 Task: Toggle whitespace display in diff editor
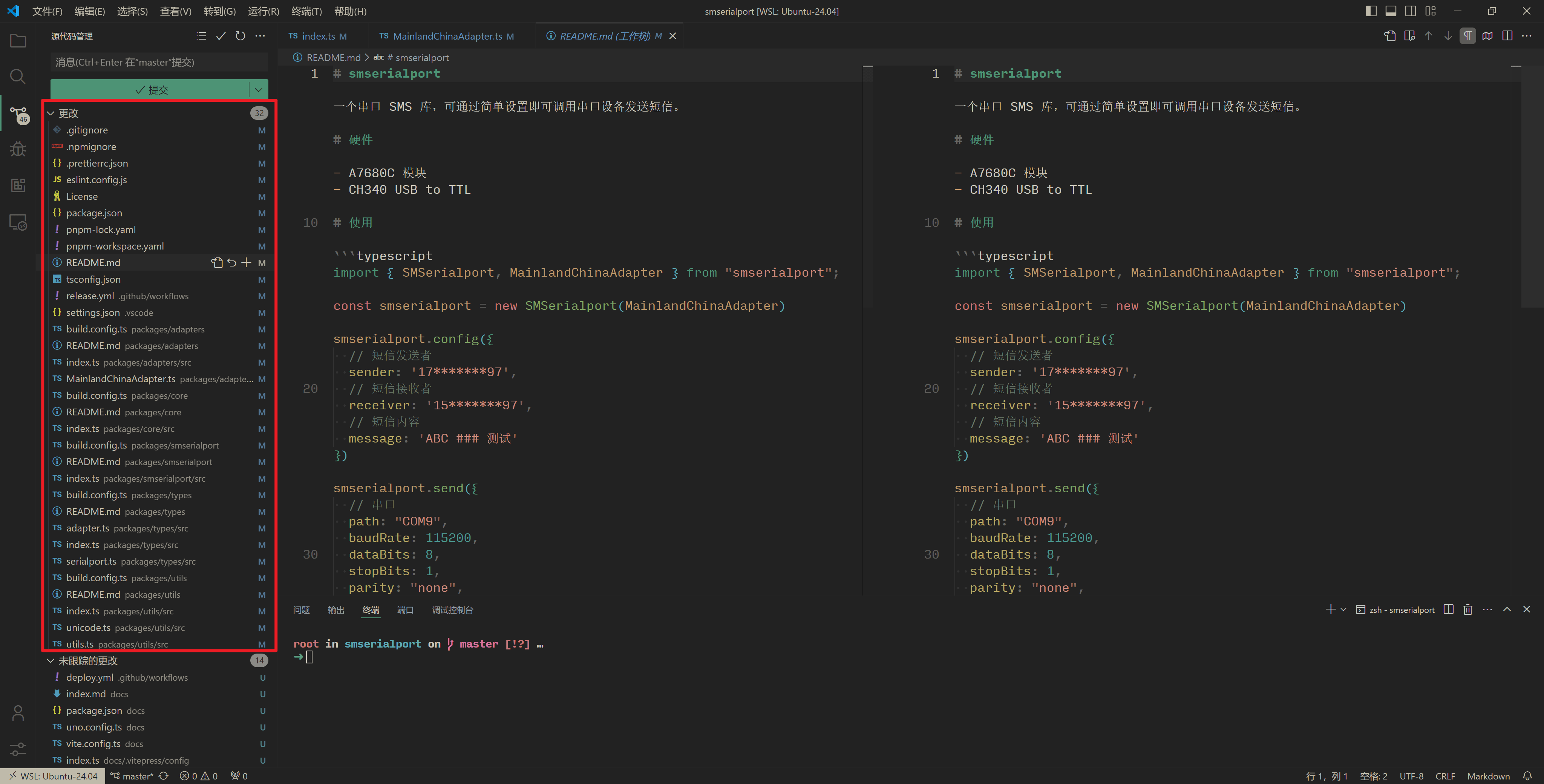tap(1467, 36)
